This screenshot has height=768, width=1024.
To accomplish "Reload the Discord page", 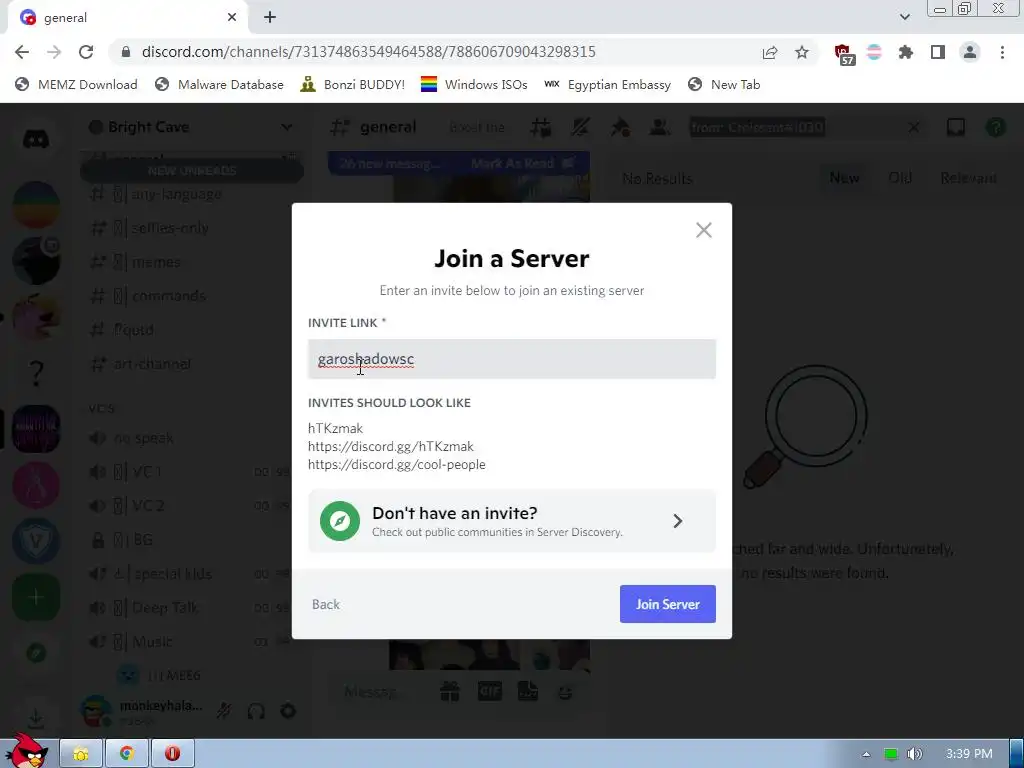I will pos(86,52).
